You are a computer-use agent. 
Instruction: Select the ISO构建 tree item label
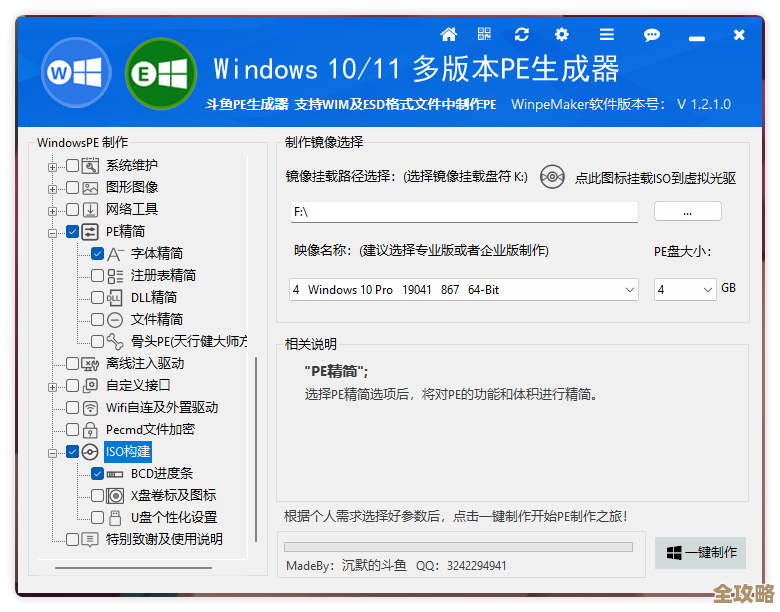click(x=128, y=452)
